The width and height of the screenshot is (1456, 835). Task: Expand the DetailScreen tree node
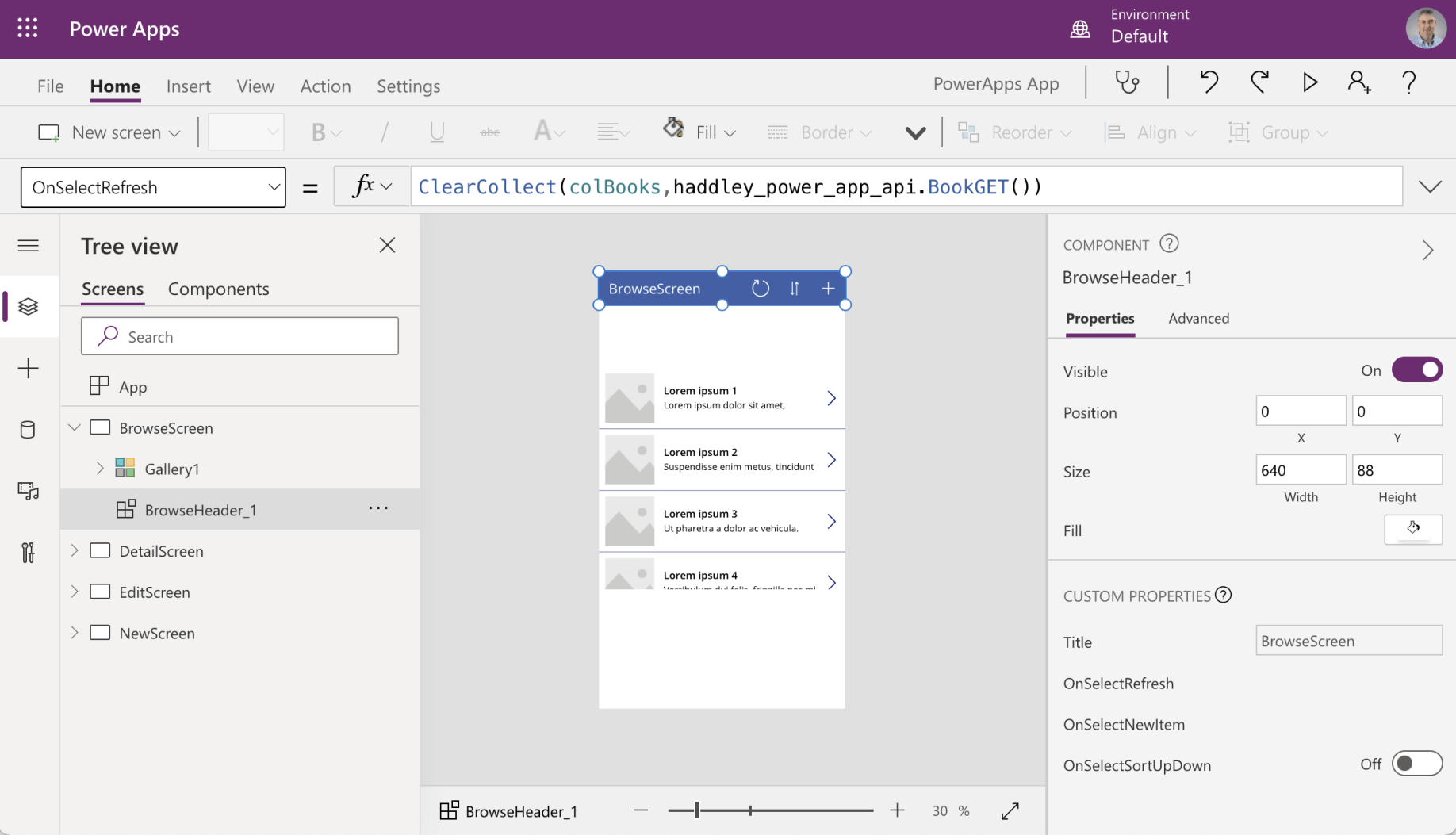(x=75, y=550)
